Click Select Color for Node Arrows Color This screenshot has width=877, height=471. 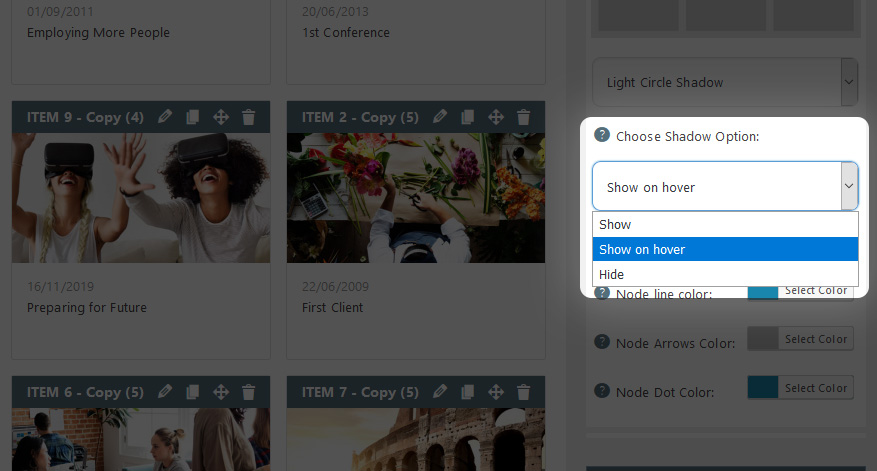pos(815,339)
